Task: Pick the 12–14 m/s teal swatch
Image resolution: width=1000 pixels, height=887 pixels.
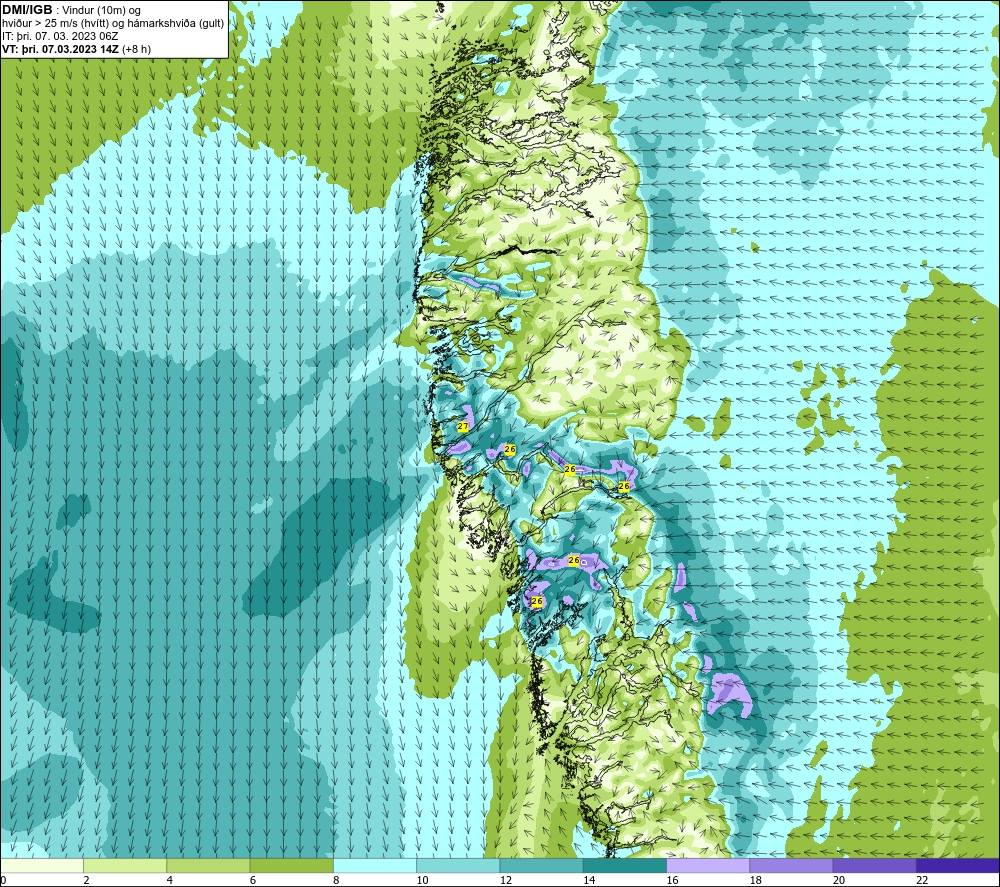Action: tap(541, 865)
